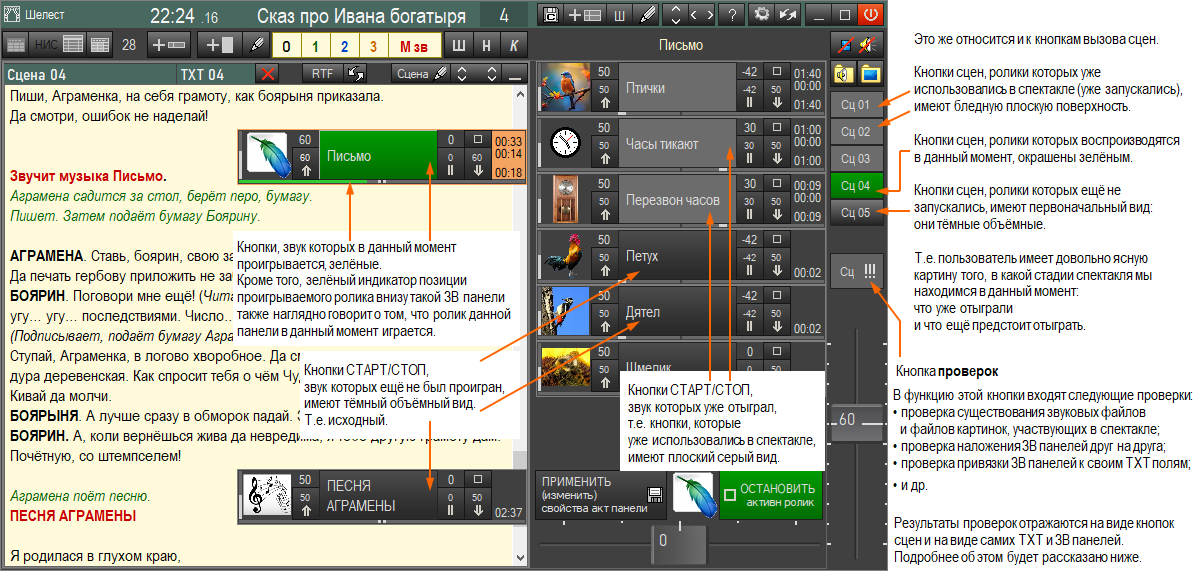
Task: Start the Дятел sound button
Action: click(x=677, y=312)
